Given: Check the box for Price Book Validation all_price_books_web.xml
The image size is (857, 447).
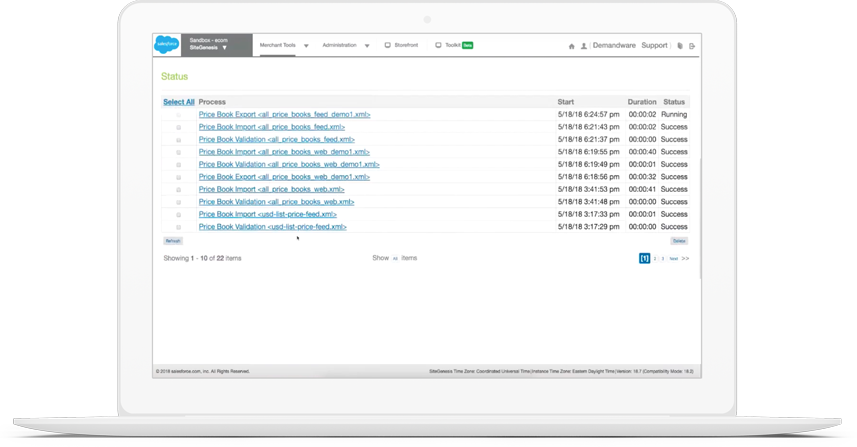Looking at the screenshot, I should (179, 202).
